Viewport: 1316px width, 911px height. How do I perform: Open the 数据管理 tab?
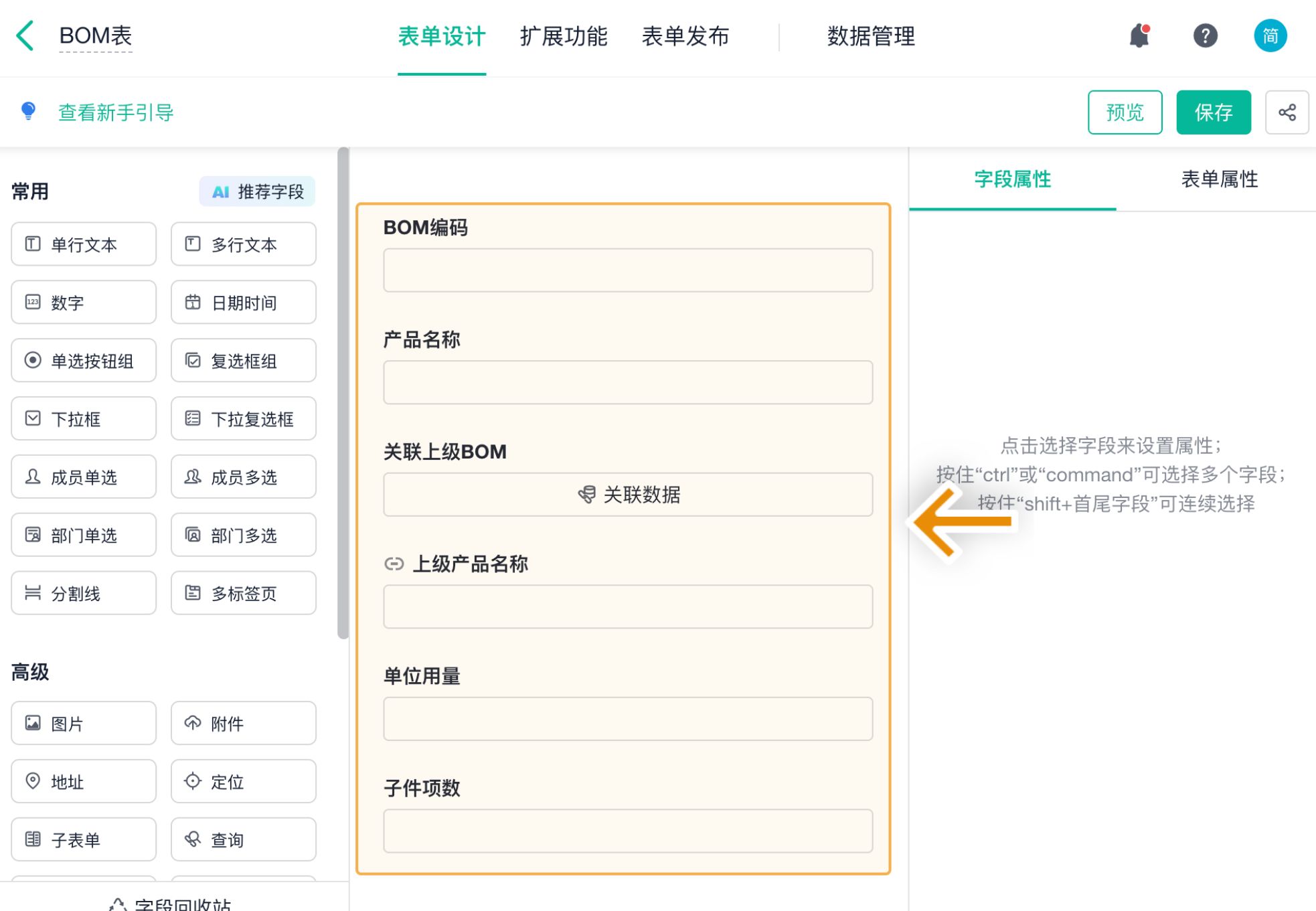(x=870, y=36)
